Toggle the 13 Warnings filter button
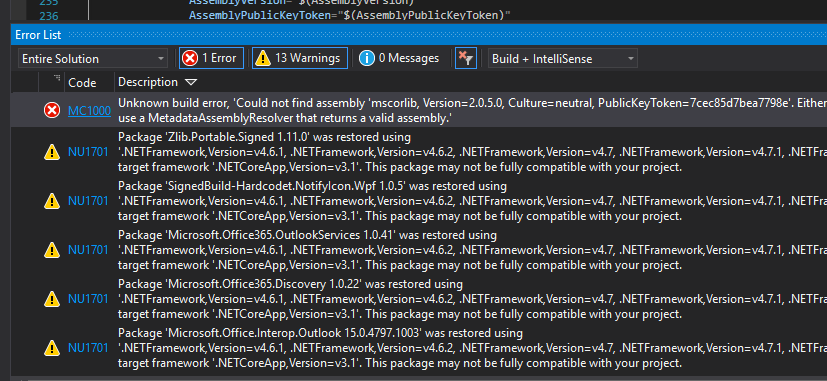827x381 pixels. (x=300, y=59)
